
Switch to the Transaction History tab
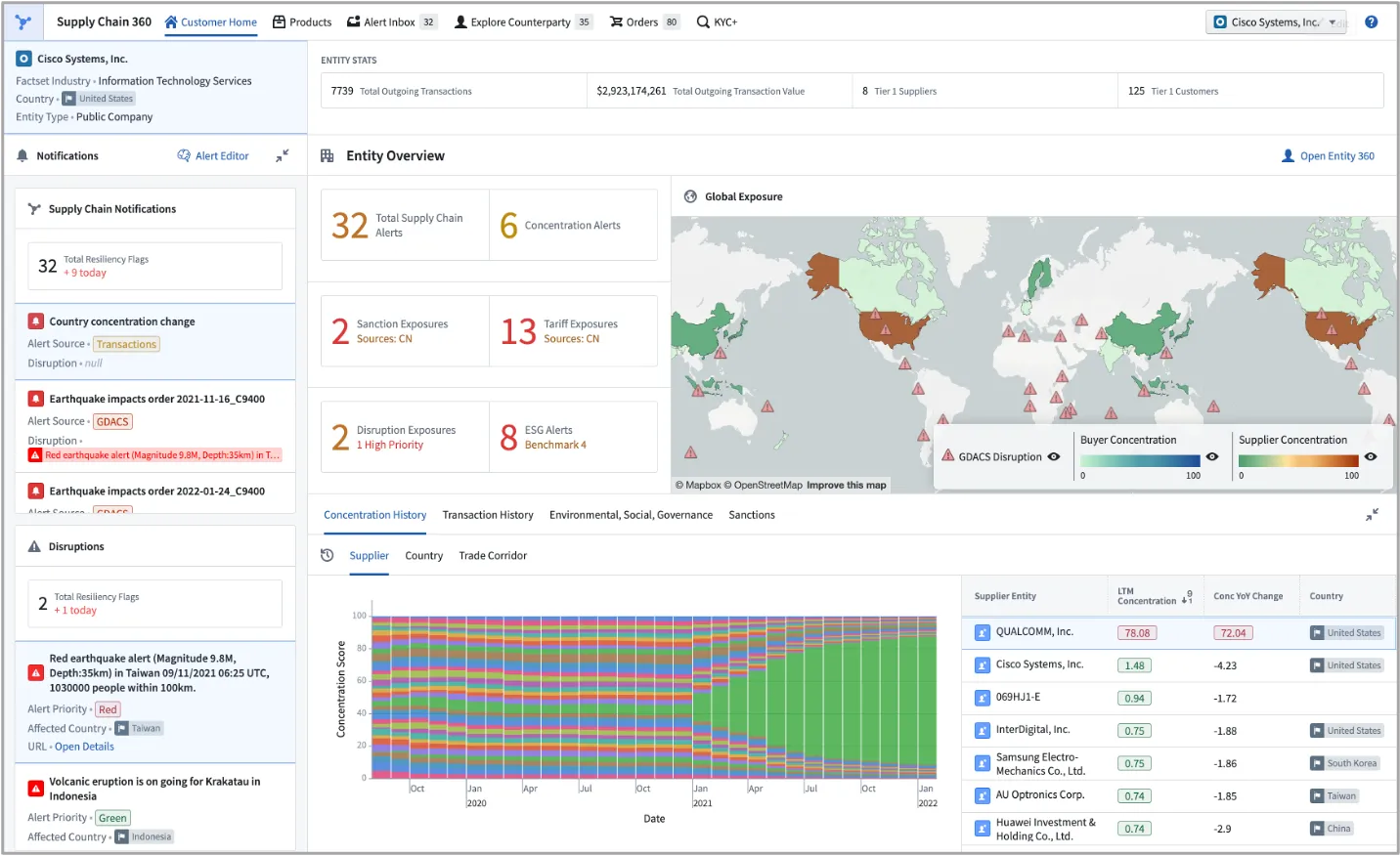(x=488, y=515)
